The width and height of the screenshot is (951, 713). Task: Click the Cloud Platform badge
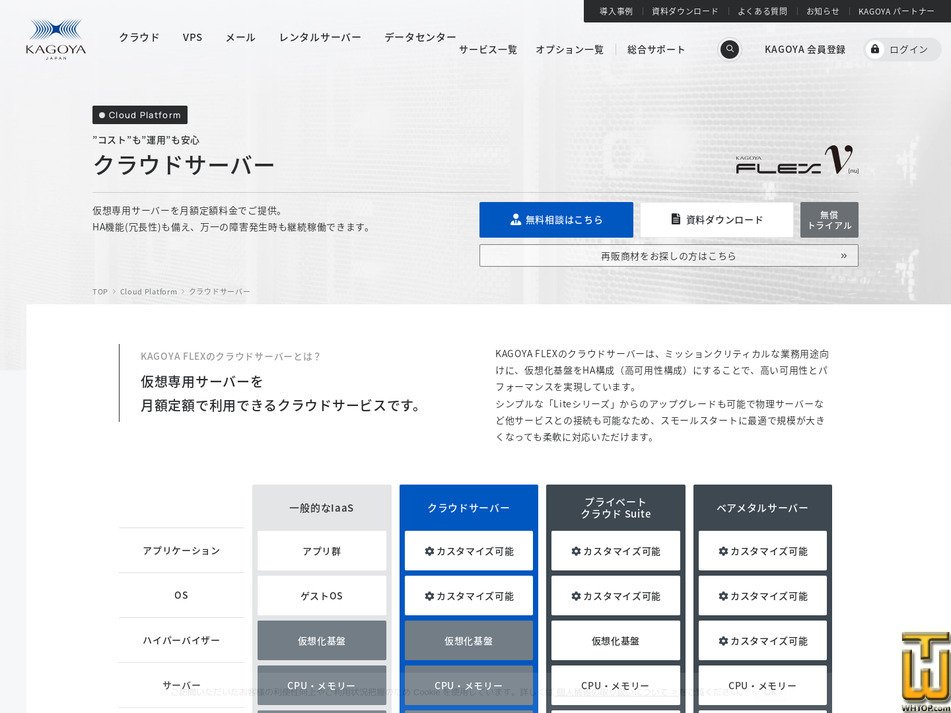click(139, 115)
